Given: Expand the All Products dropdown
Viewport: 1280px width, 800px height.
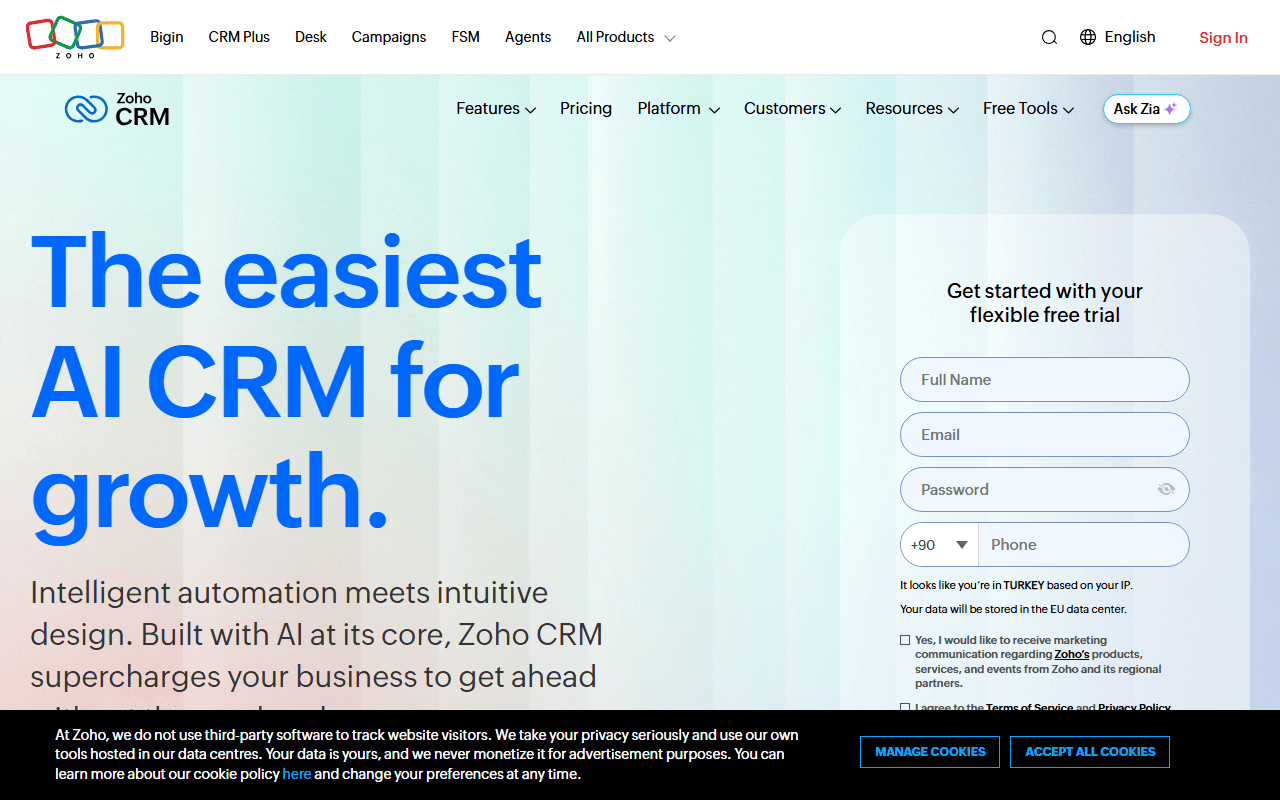Looking at the screenshot, I should (x=626, y=37).
